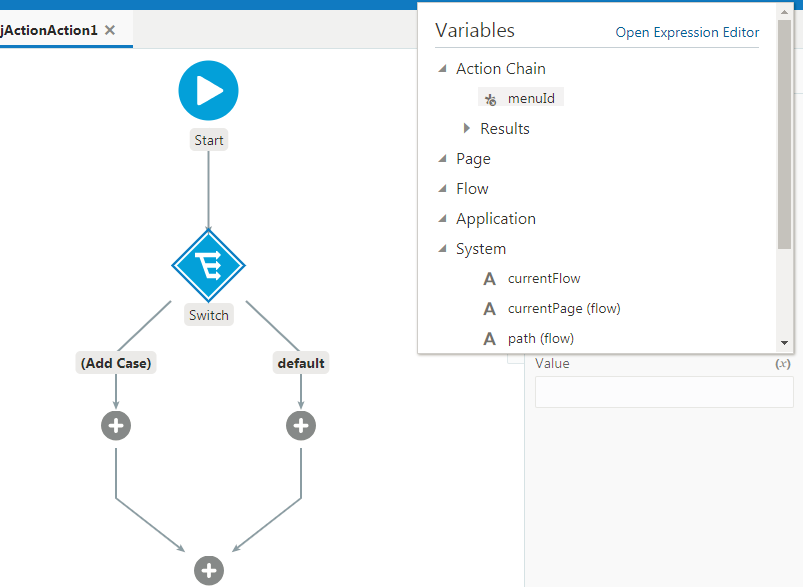Click the variable icon next to menuId
This screenshot has width=803, height=587.
(x=489, y=98)
